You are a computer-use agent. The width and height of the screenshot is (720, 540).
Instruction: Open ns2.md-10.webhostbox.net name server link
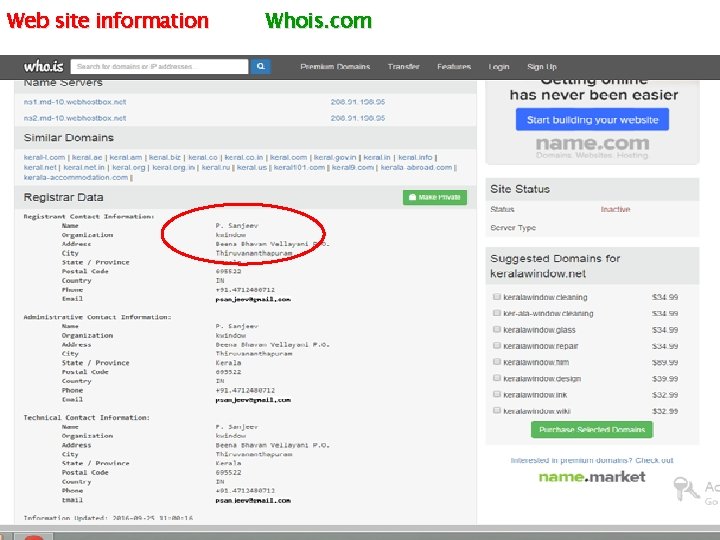(75, 118)
